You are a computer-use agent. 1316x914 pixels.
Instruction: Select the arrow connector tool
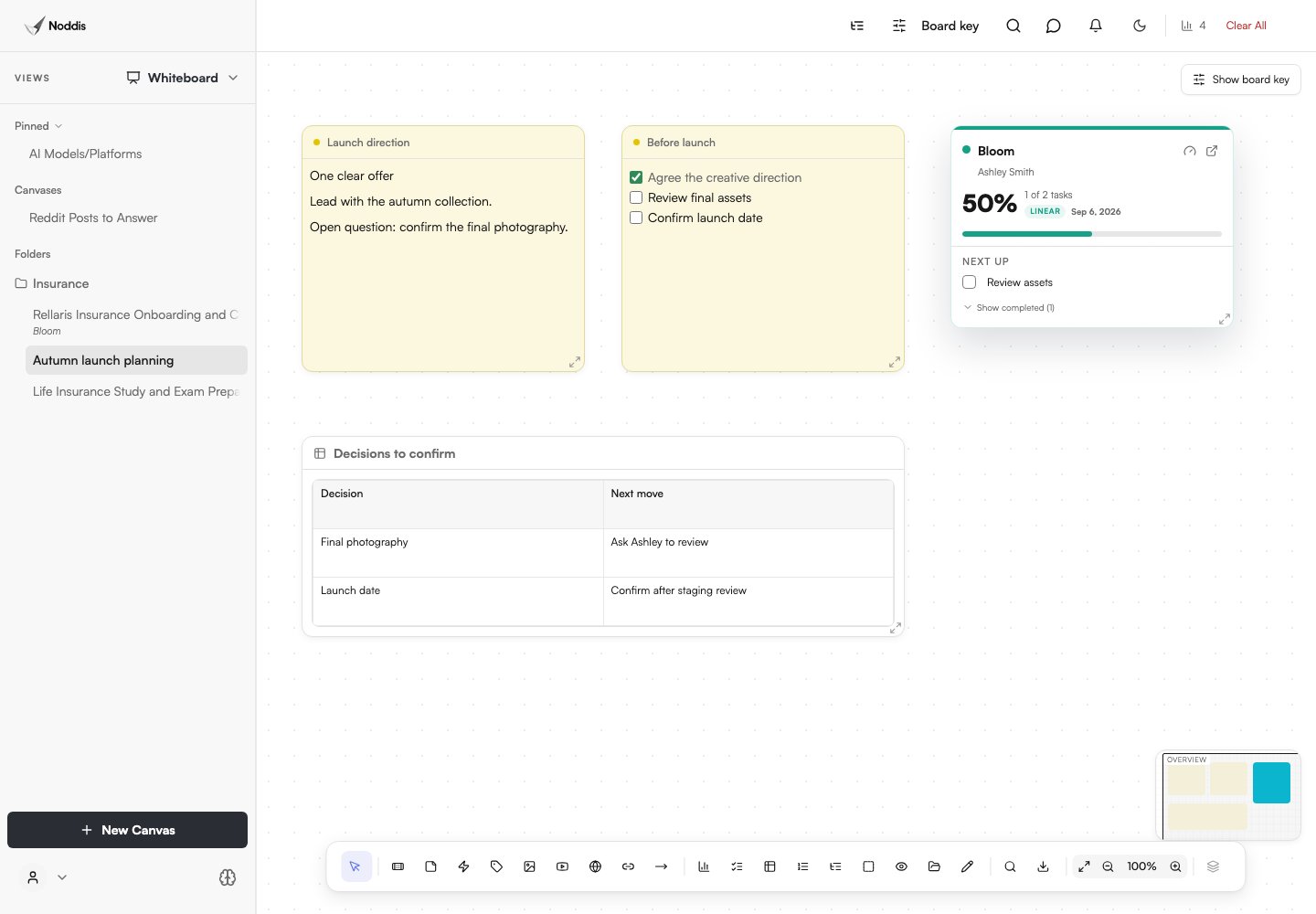[661, 866]
